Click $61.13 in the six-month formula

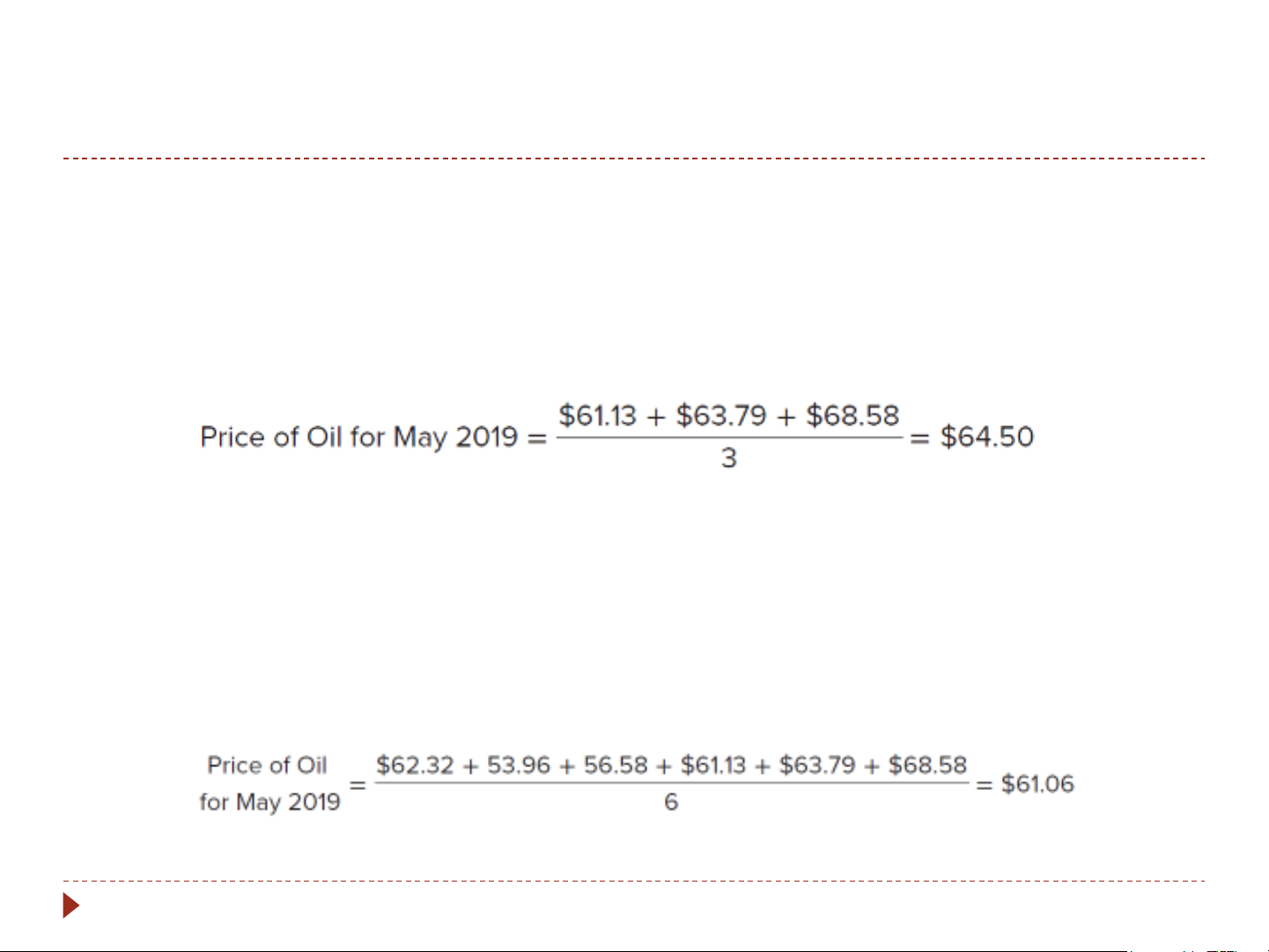click(x=713, y=765)
